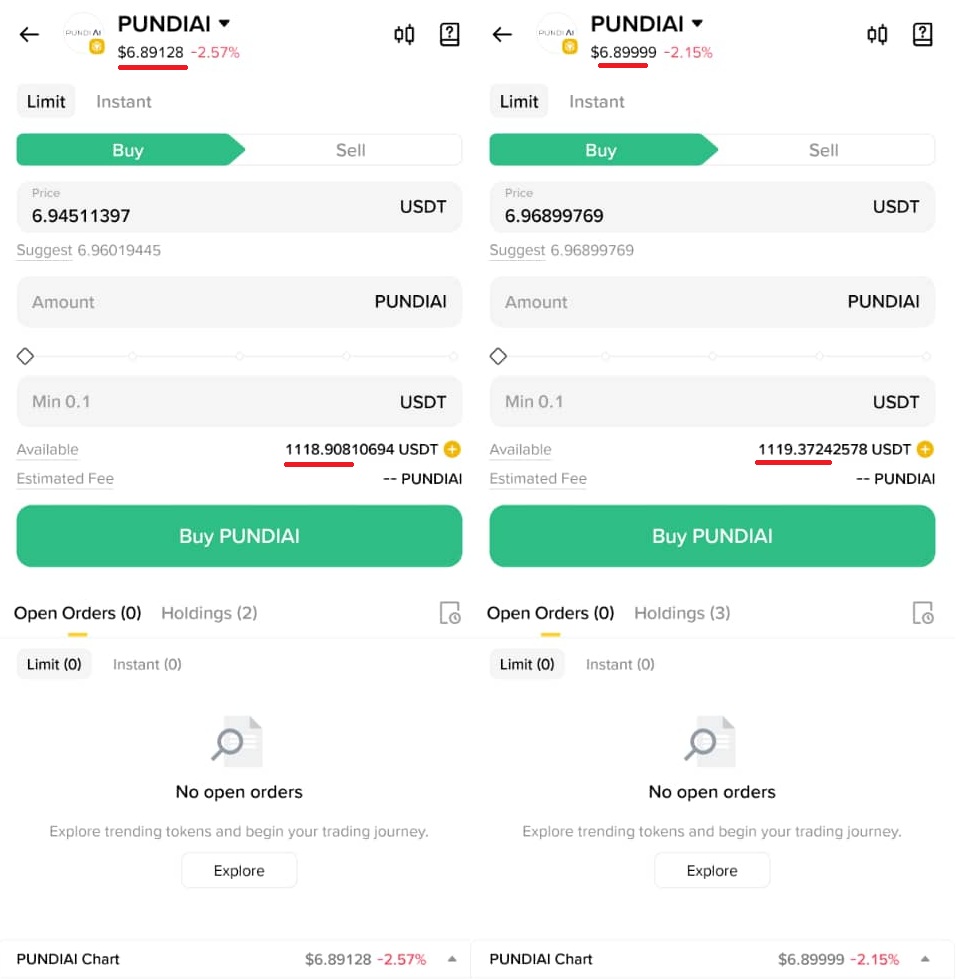Click the Explore button in the left panel

coord(239,870)
